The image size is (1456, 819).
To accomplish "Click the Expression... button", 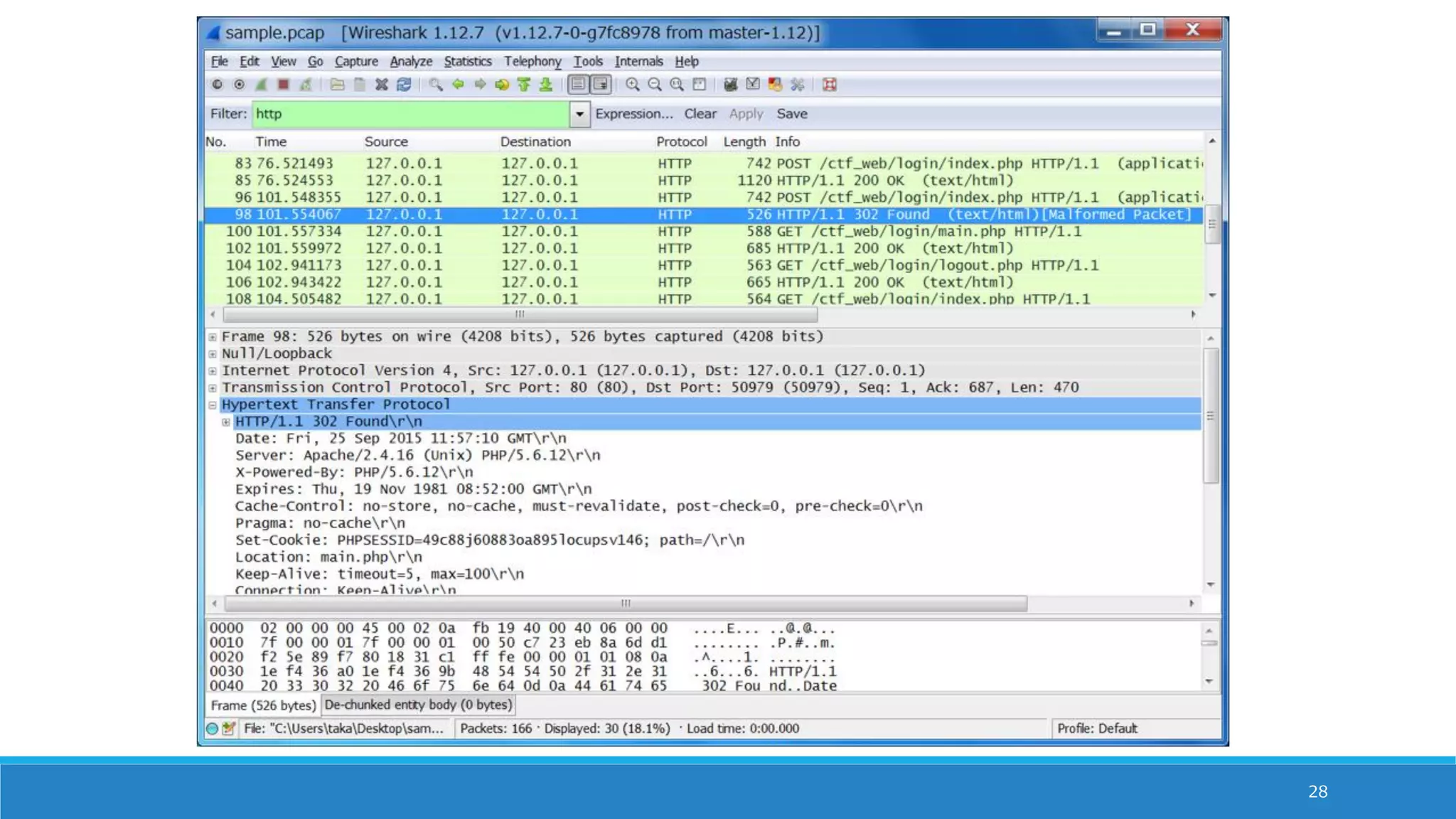I will 633,114.
